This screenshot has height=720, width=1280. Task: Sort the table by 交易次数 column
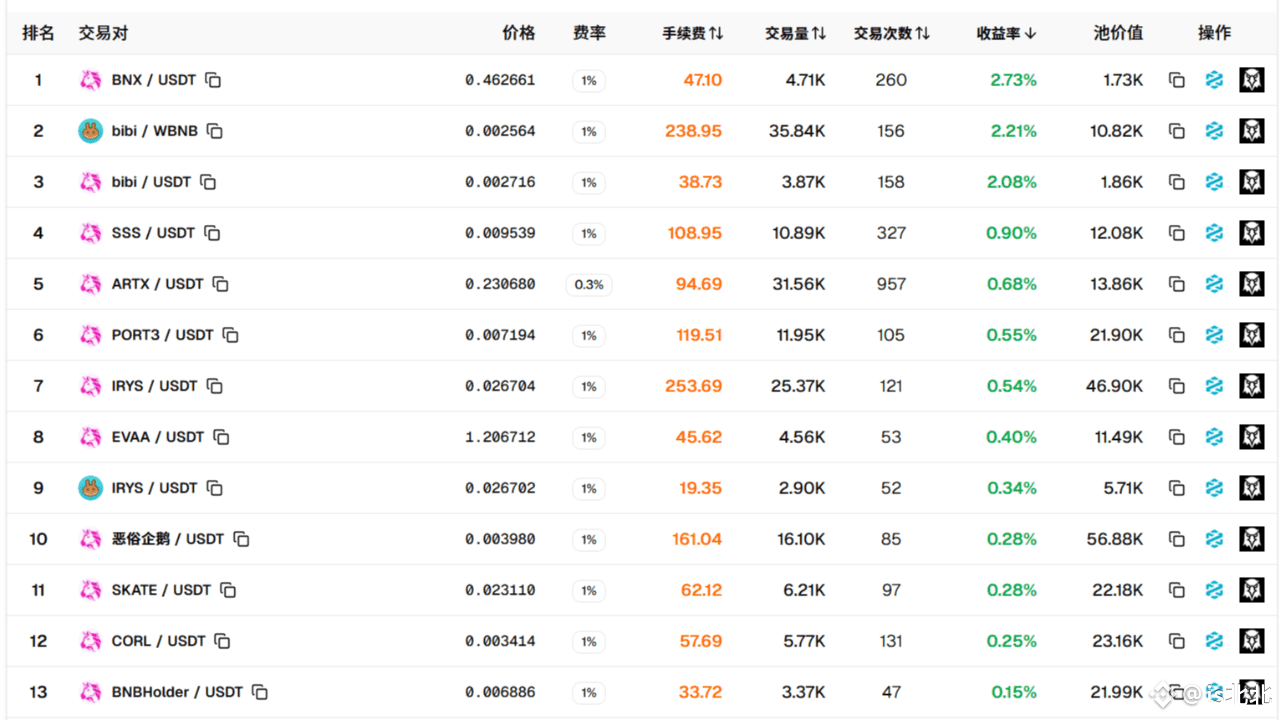tap(892, 33)
